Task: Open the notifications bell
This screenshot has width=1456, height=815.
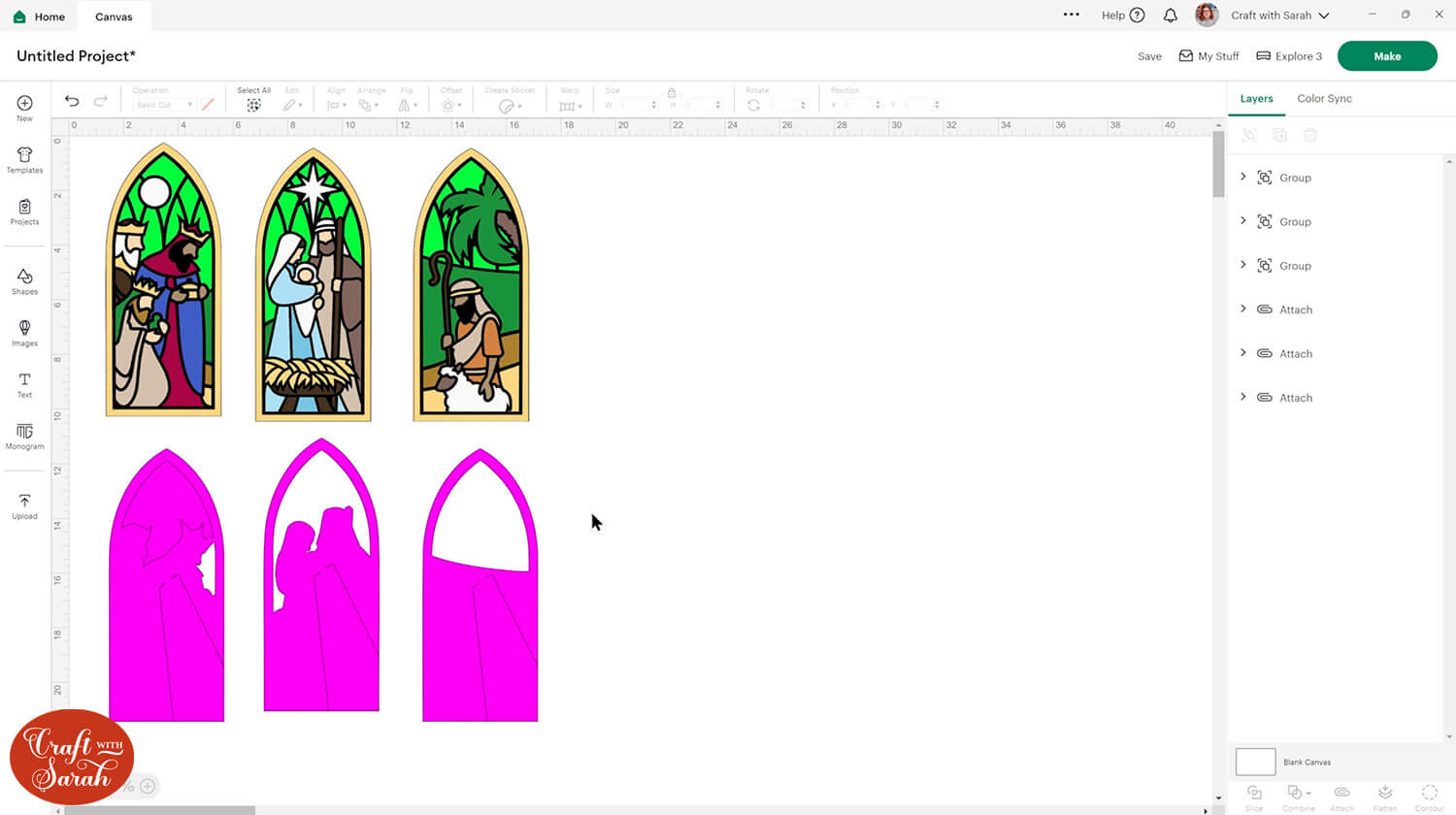Action: click(1171, 16)
